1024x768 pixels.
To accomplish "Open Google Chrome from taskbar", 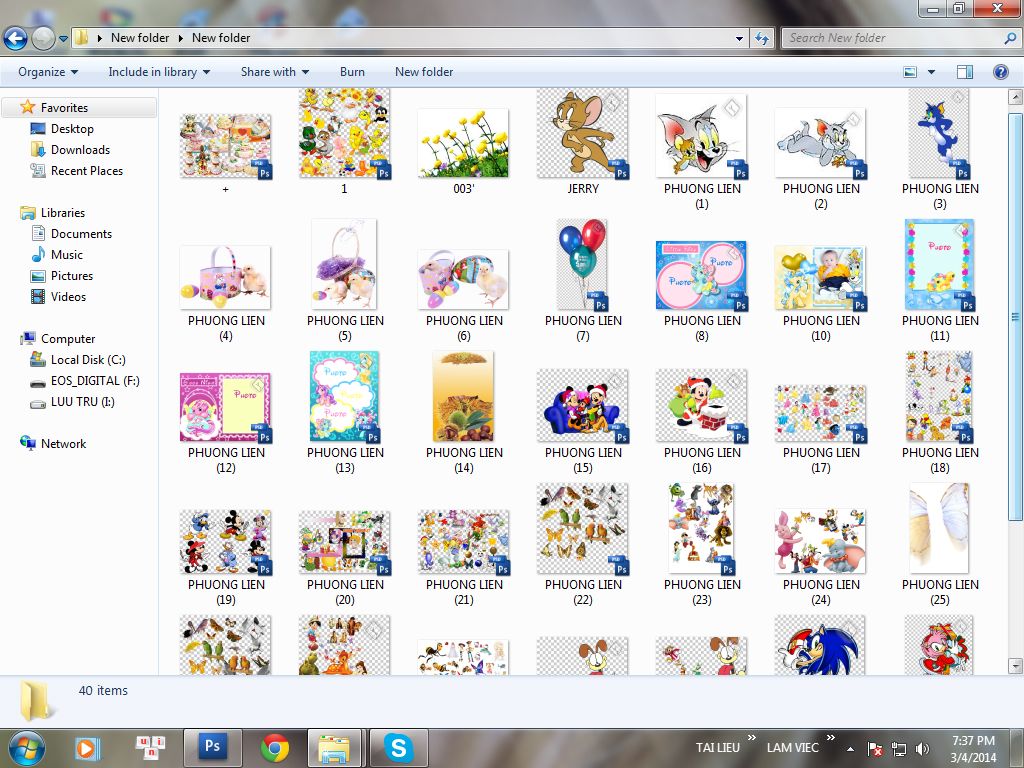I will point(275,748).
